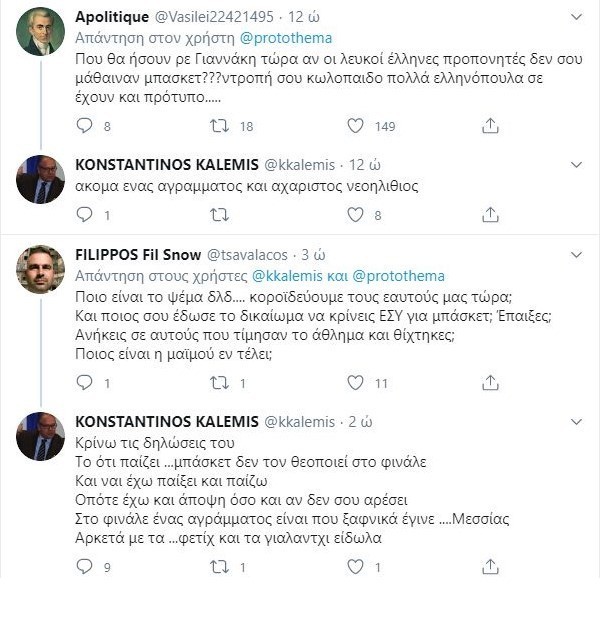Reply to Kalemis's 'Κρίνω τις δηλώσεις' tweet

pyautogui.click(x=85, y=567)
